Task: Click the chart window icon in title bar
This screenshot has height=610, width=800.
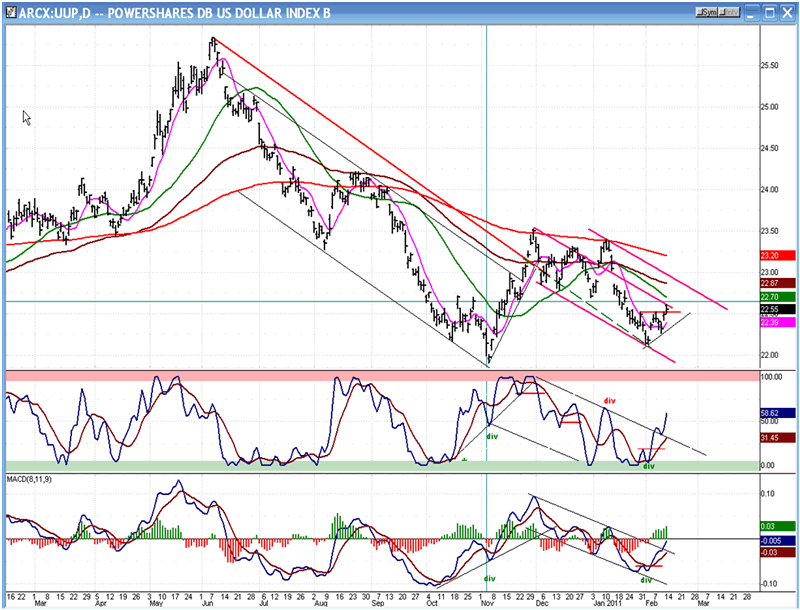Action: pos(9,10)
